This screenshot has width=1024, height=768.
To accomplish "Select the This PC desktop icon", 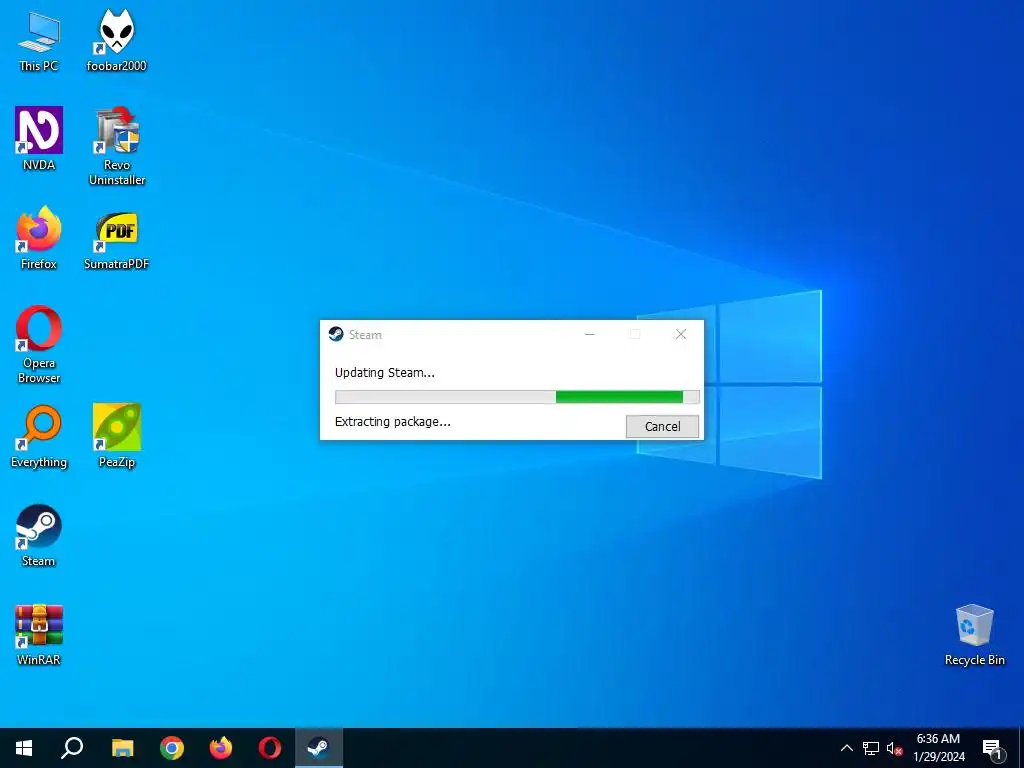I will [39, 40].
